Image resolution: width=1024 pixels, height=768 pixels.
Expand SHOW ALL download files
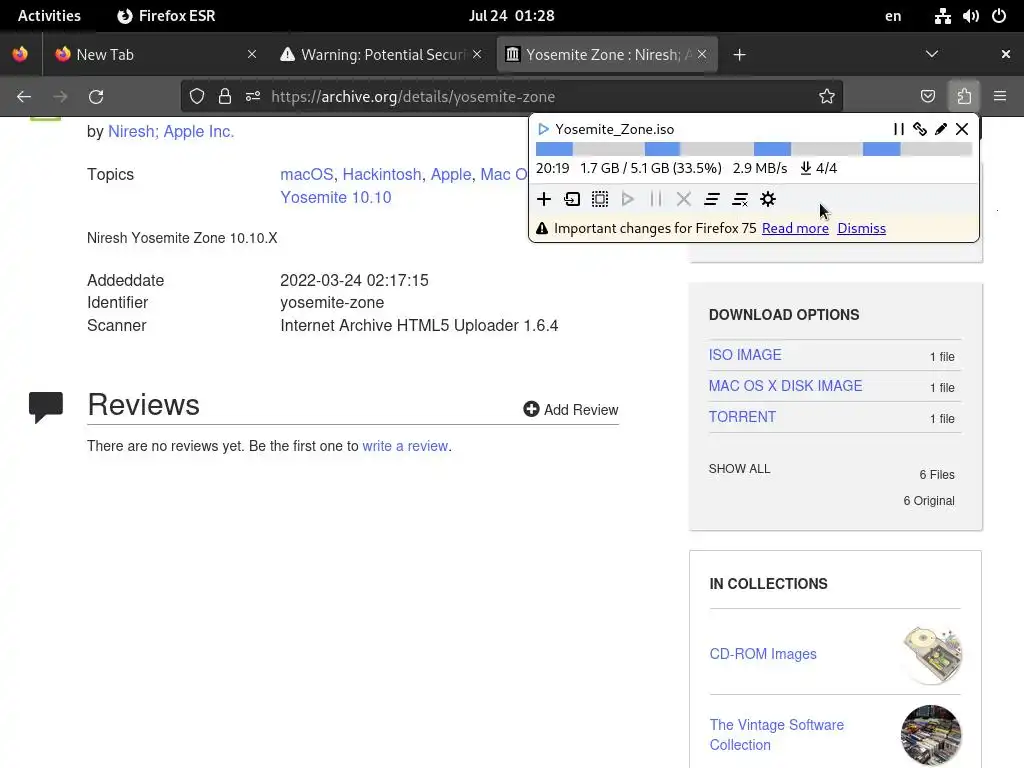(739, 469)
